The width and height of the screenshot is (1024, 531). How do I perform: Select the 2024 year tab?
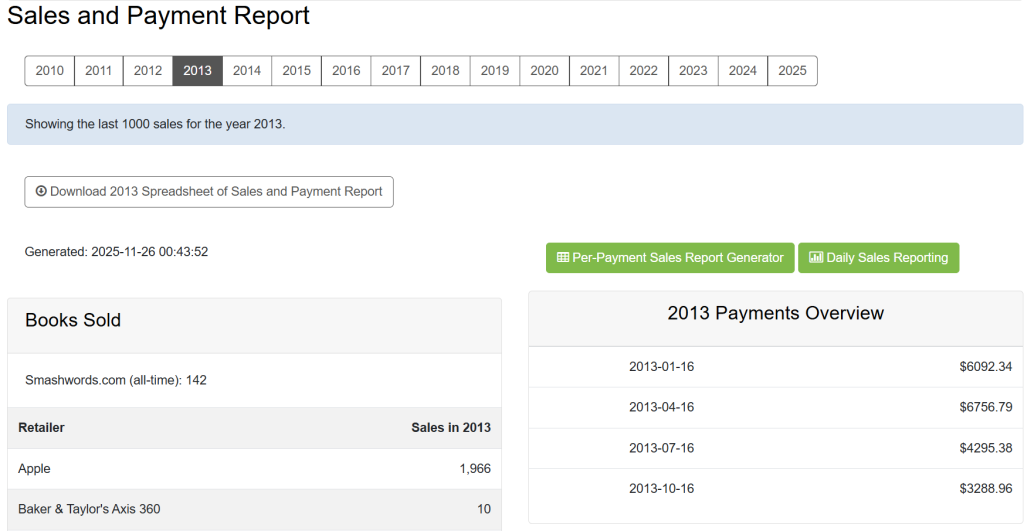(742, 71)
